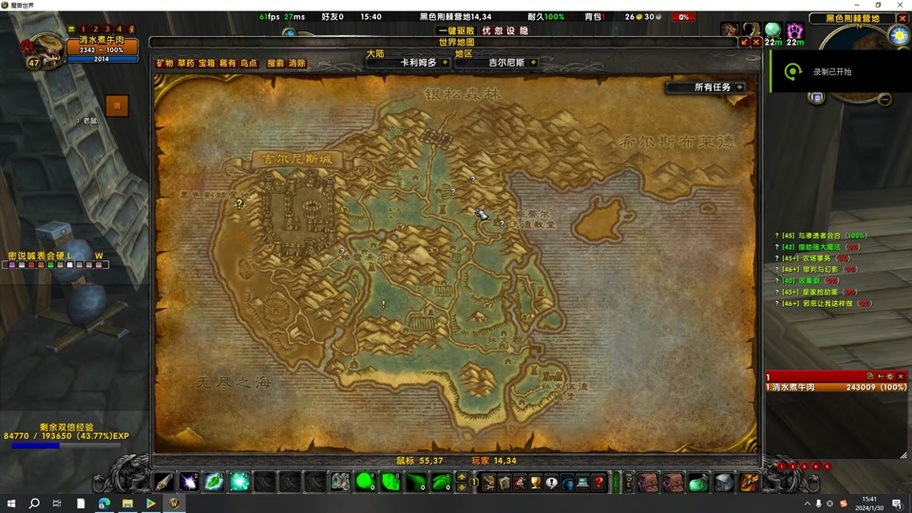Select 鸟点 flight point tab

click(249, 63)
